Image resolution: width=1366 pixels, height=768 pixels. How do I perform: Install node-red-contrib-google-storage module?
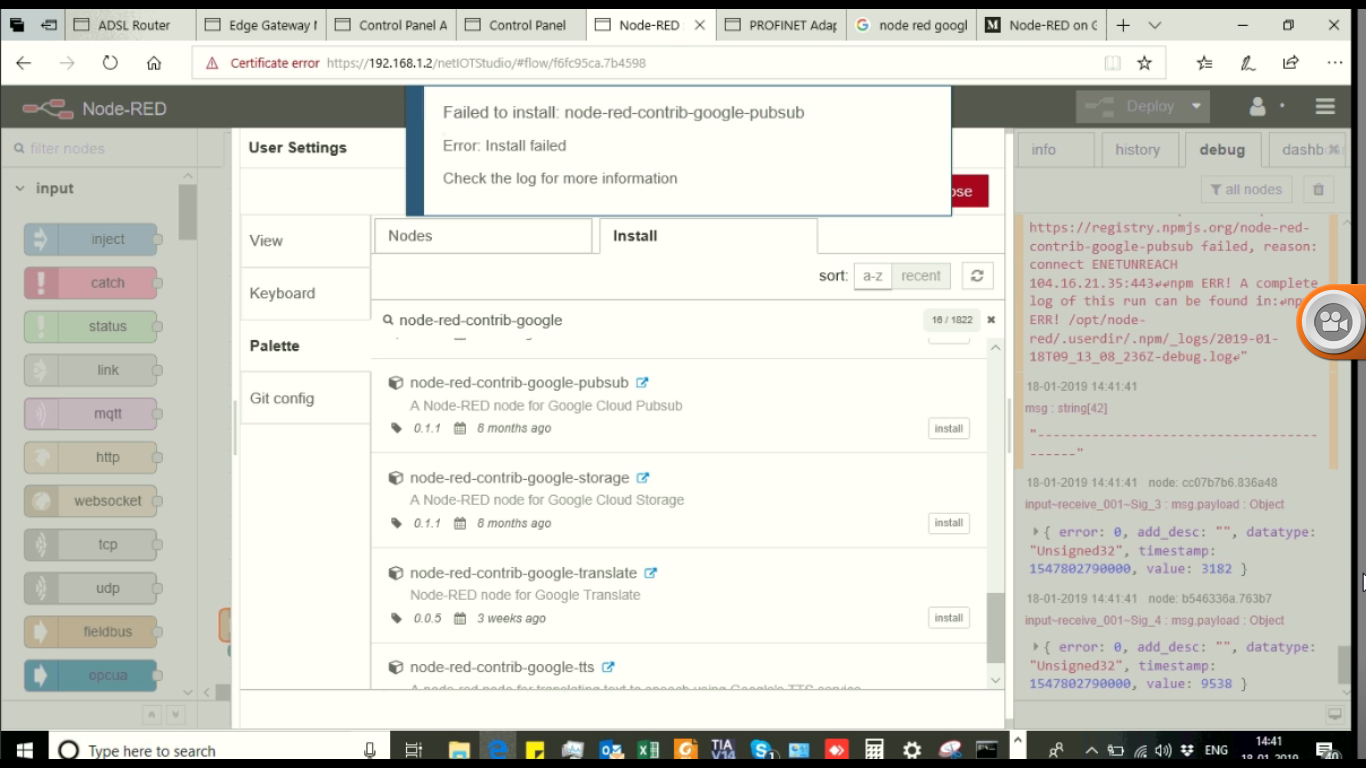(x=948, y=523)
